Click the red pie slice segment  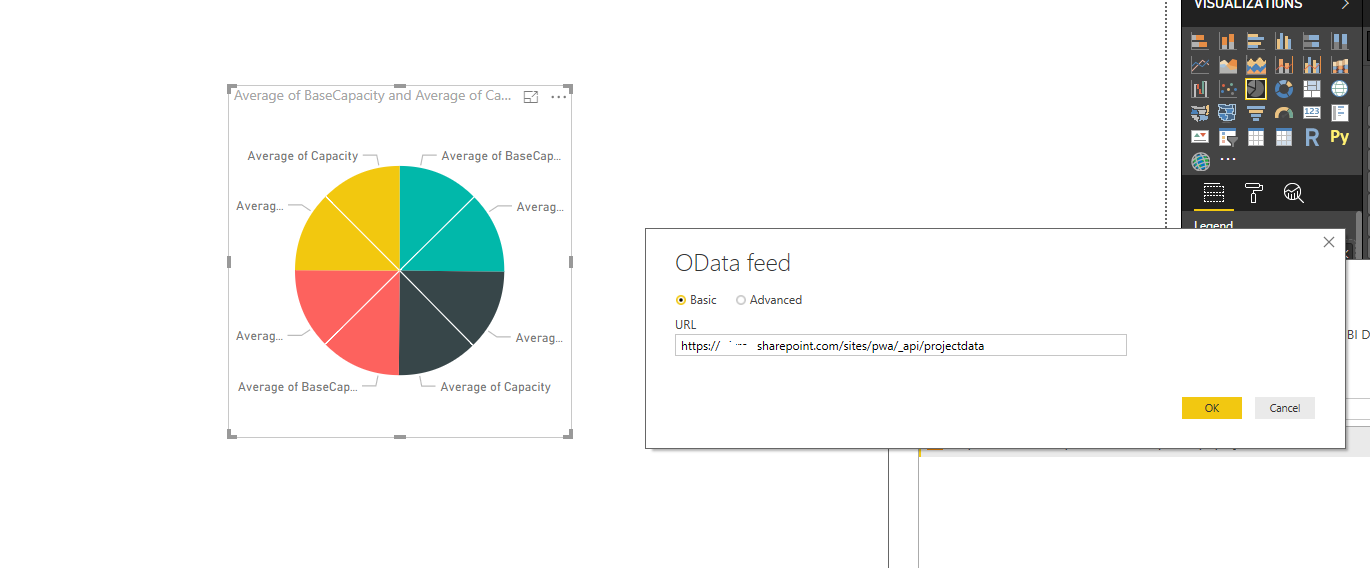coord(352,318)
